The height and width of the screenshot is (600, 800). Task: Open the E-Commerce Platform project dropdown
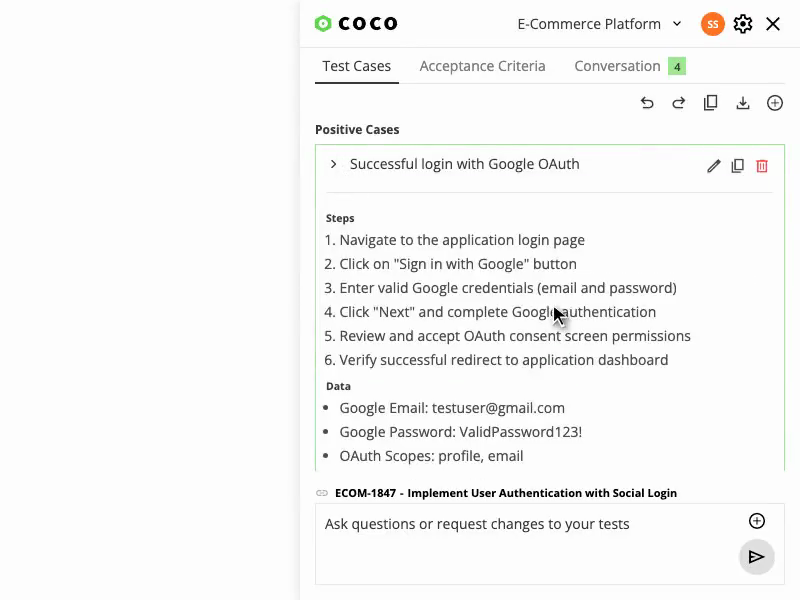pyautogui.click(x=599, y=24)
